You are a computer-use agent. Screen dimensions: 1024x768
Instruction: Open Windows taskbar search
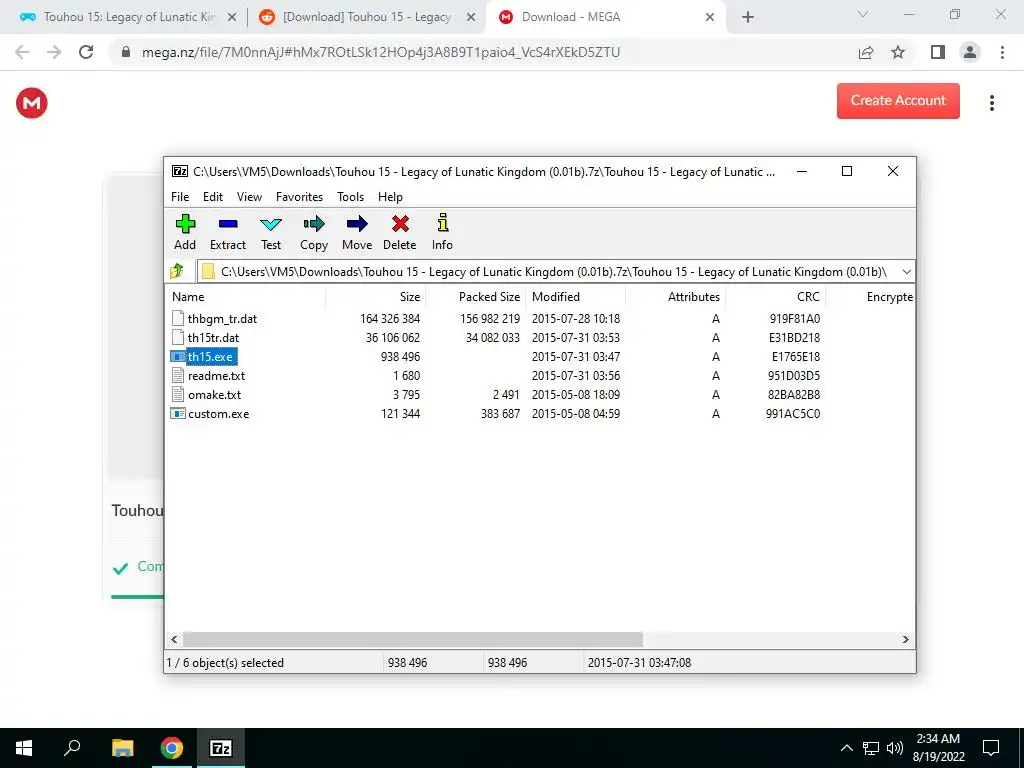(x=72, y=748)
